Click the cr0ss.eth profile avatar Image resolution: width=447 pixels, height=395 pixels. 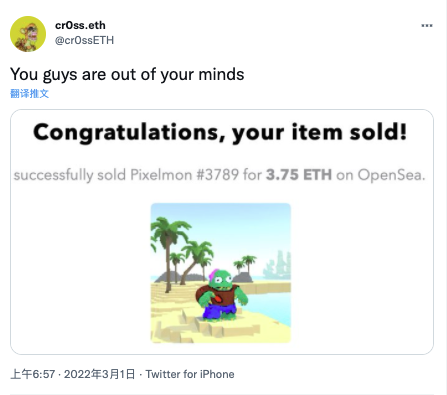coord(28,34)
